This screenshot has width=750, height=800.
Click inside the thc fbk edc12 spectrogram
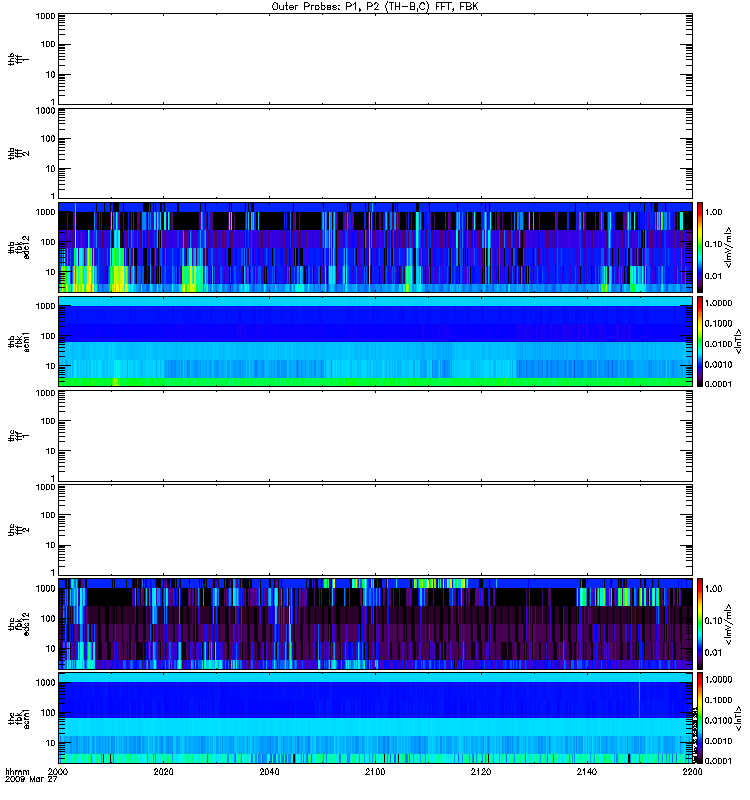pyautogui.click(x=376, y=624)
